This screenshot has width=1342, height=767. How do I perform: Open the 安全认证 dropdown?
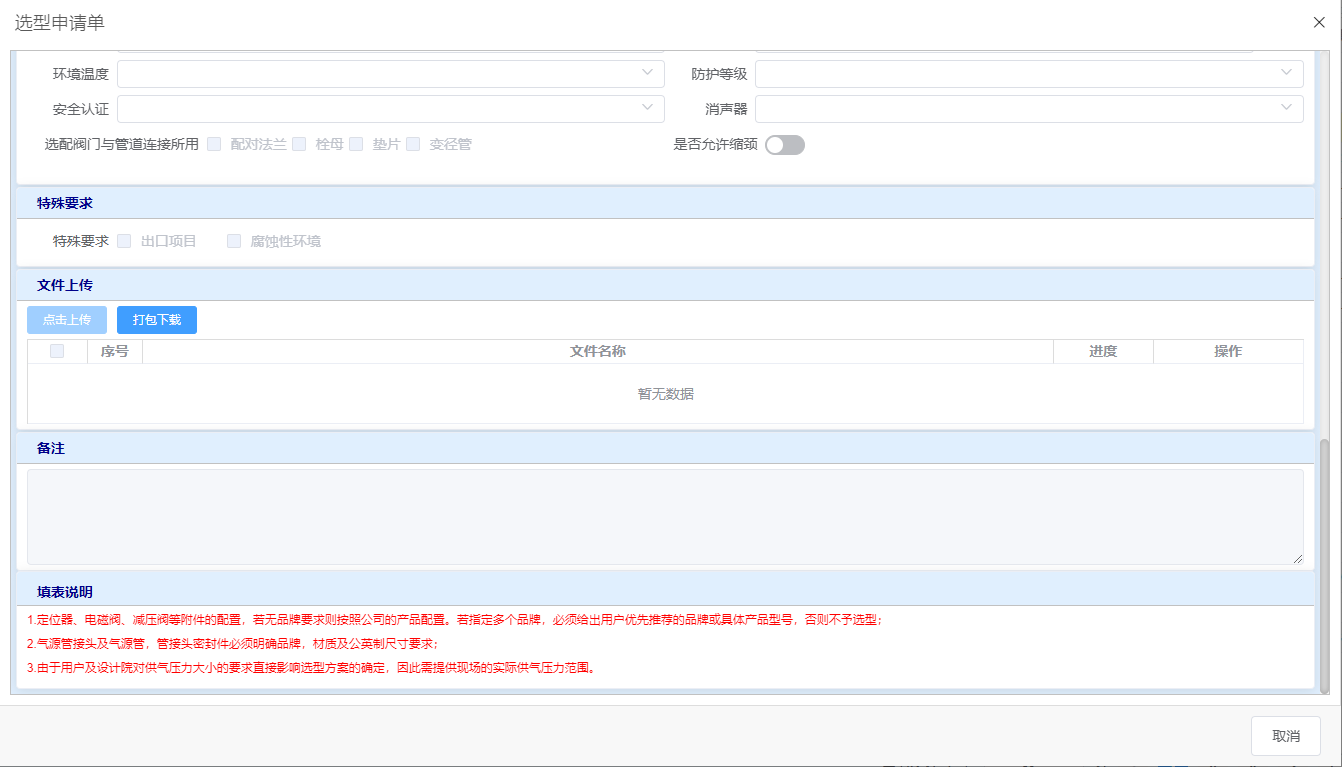390,108
